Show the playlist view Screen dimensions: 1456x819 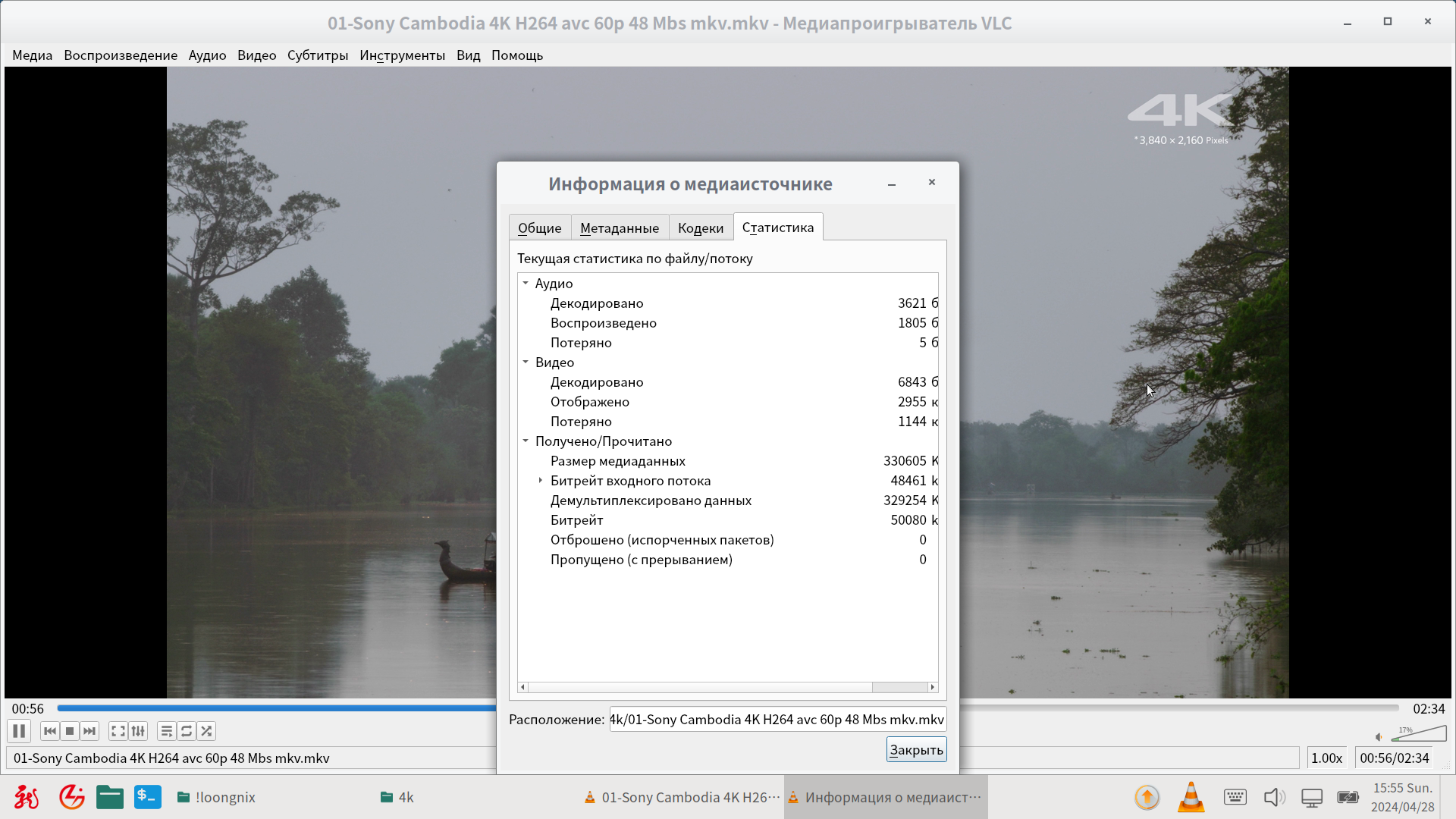pos(167,731)
